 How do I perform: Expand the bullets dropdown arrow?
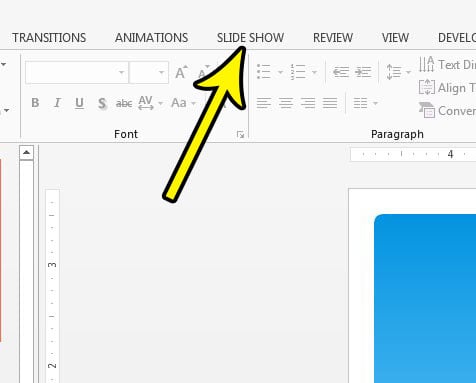point(280,72)
